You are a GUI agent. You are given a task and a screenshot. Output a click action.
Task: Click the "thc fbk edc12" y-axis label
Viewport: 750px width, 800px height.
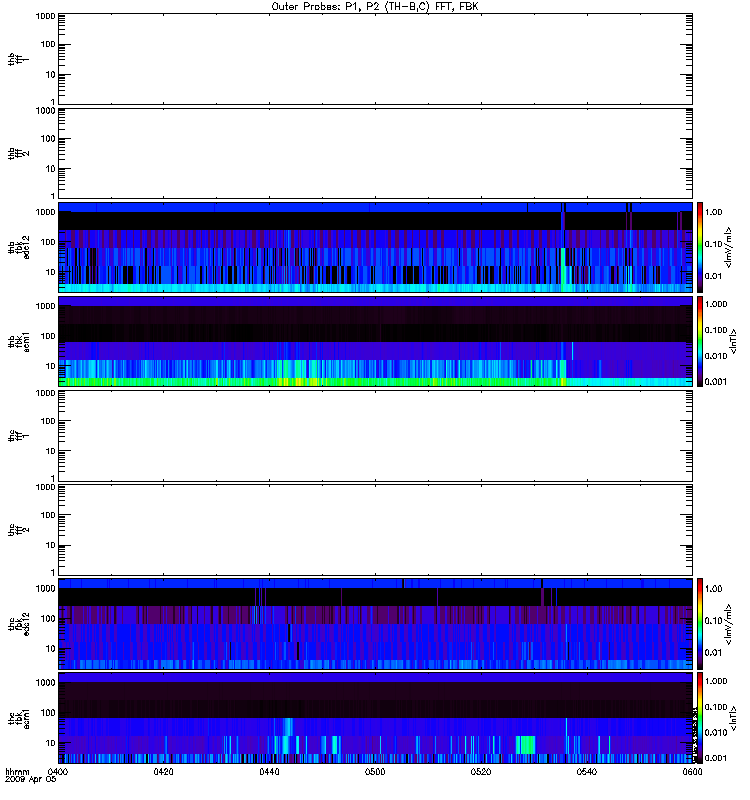[x=19, y=623]
